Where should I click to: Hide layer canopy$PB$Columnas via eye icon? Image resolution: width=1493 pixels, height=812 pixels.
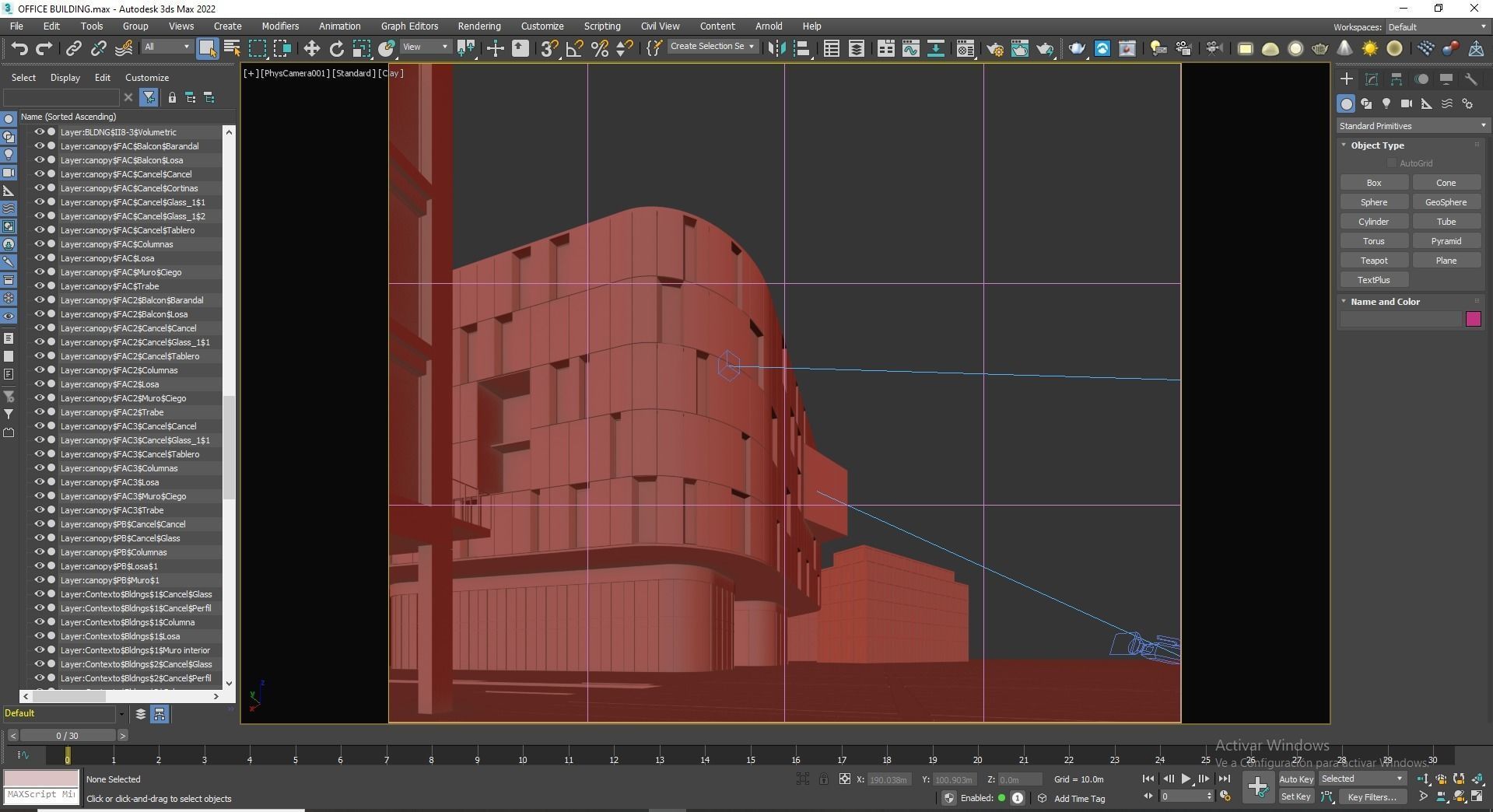coord(39,552)
